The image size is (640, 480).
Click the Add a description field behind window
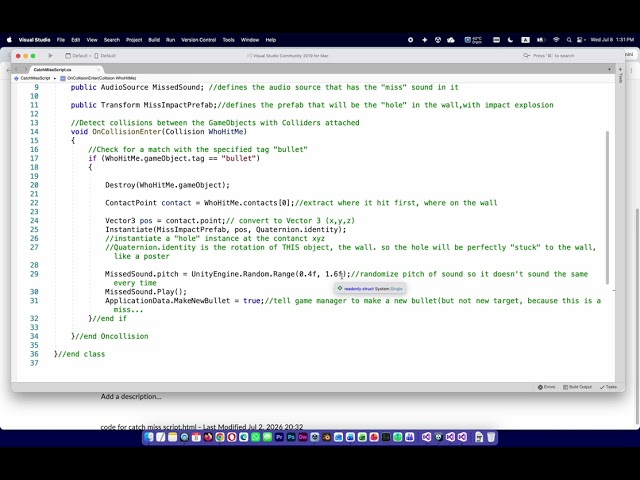pyautogui.click(x=131, y=396)
